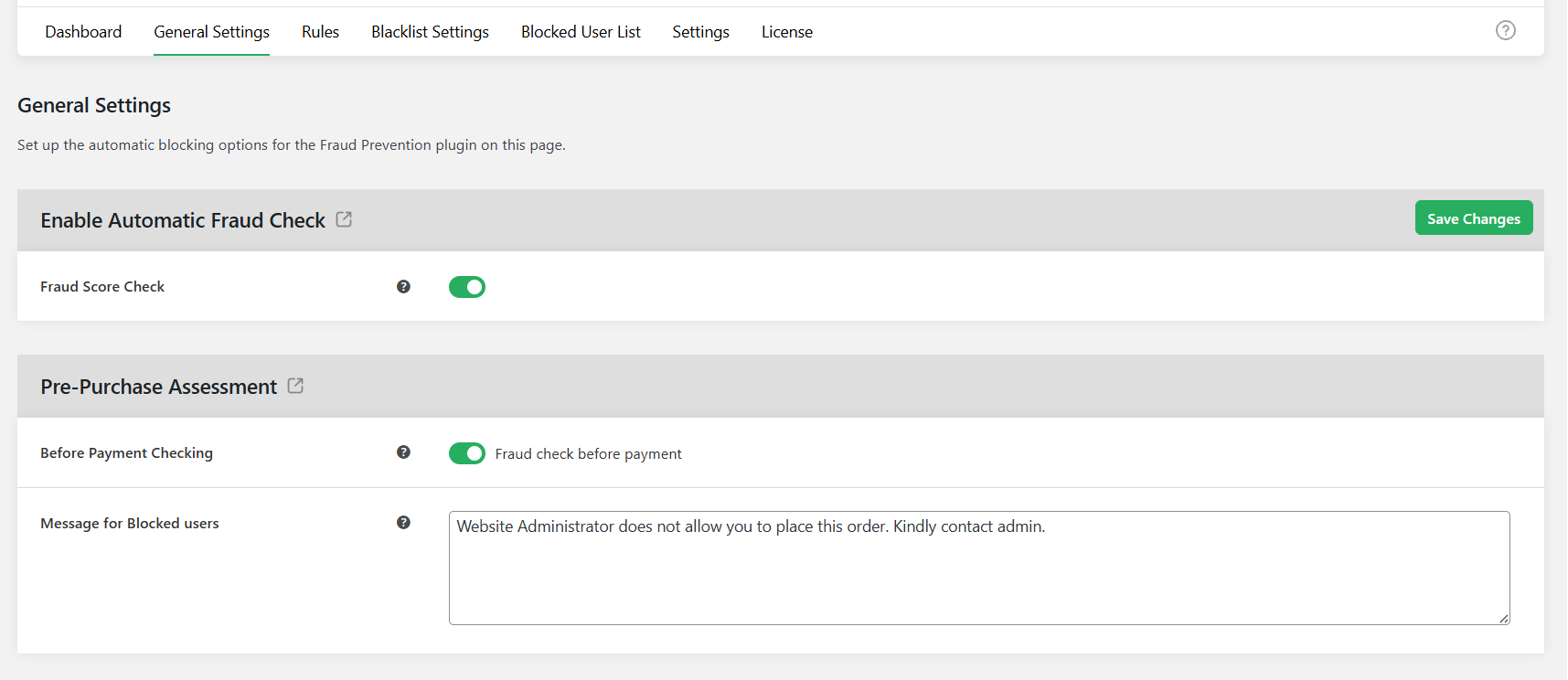Switch to the Dashboard tab
Viewport: 1568px width, 680px height.
[83, 31]
